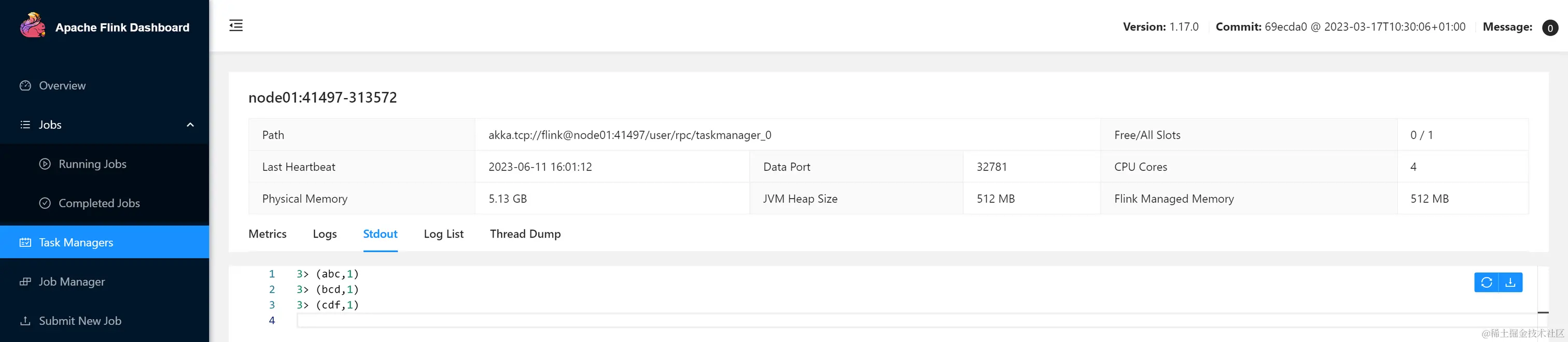Click the Flink Managed Memory label cell
Screen dimensions: 1568x342
[1249, 199]
